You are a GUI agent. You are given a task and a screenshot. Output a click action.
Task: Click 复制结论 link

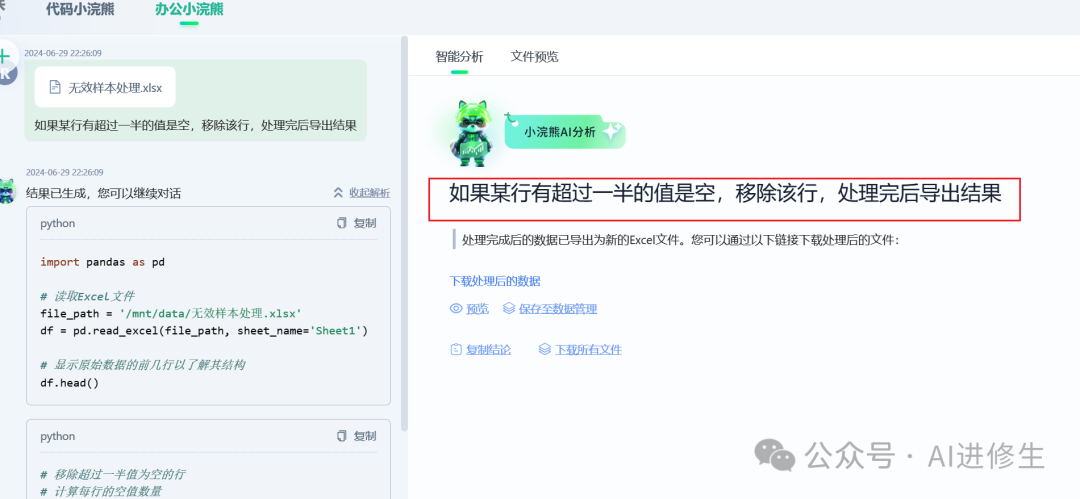point(488,349)
